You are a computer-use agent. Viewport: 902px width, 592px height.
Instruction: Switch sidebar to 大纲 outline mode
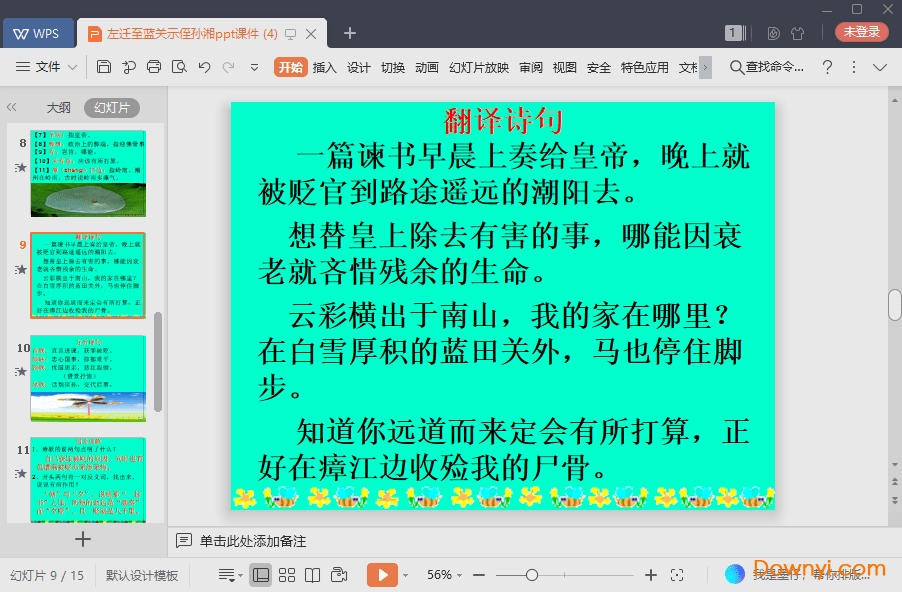tap(59, 107)
